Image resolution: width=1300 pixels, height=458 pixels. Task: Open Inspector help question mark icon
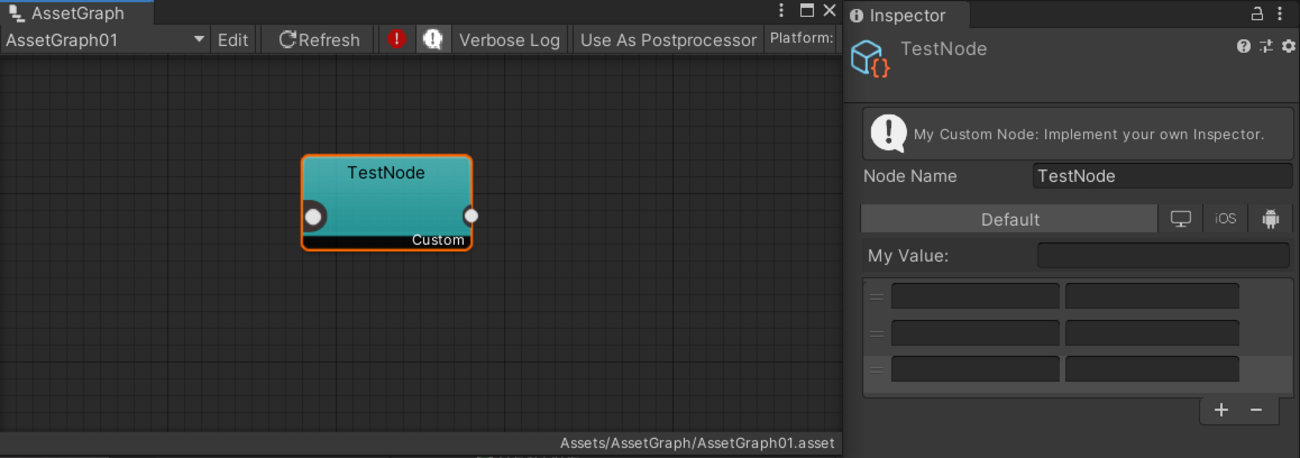coord(1243,46)
